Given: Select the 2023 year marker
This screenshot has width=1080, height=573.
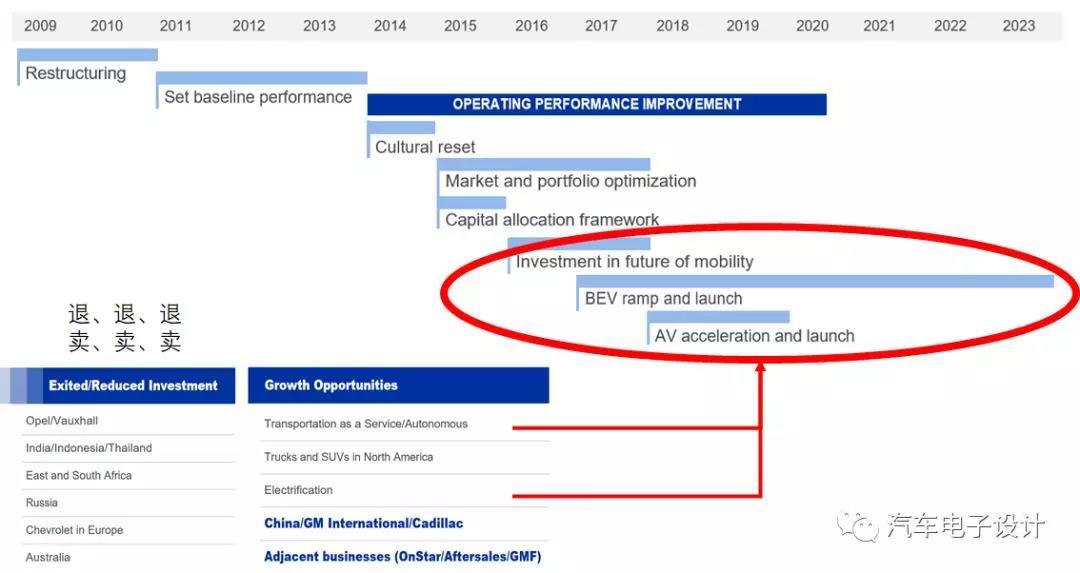Looking at the screenshot, I should (x=1019, y=26).
